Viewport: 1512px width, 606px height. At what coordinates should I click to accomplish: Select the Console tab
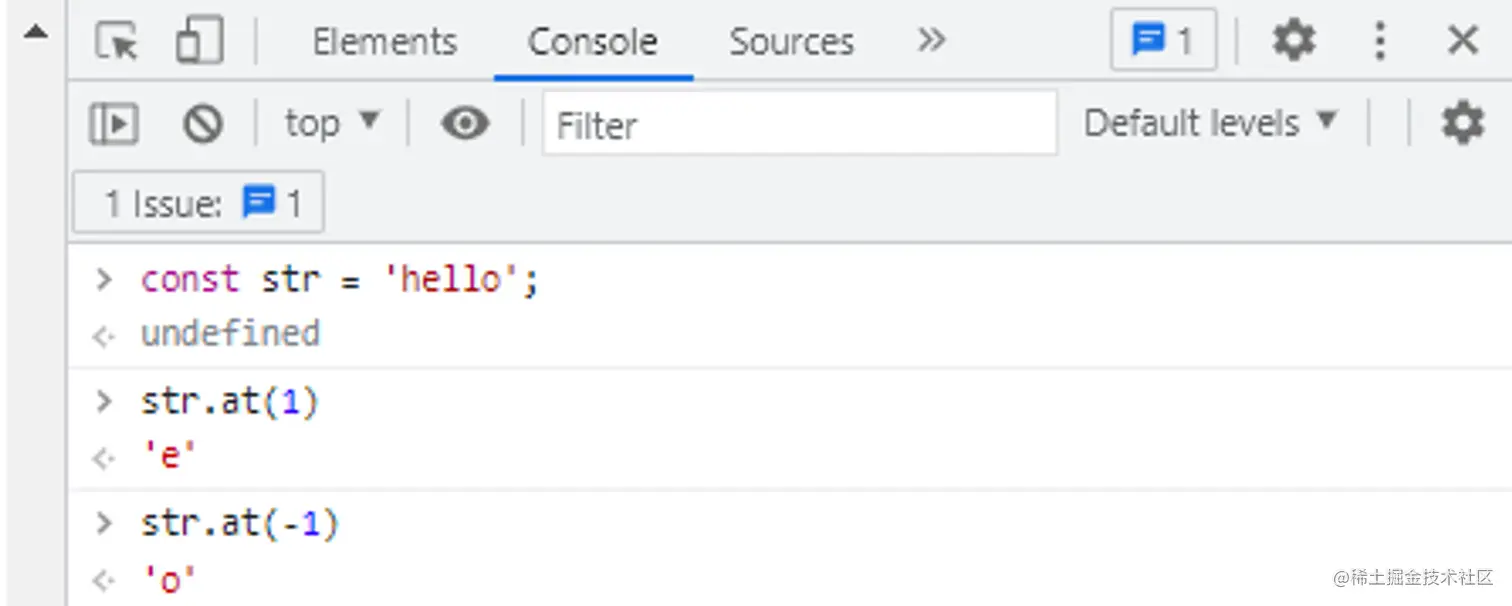pyautogui.click(x=592, y=42)
